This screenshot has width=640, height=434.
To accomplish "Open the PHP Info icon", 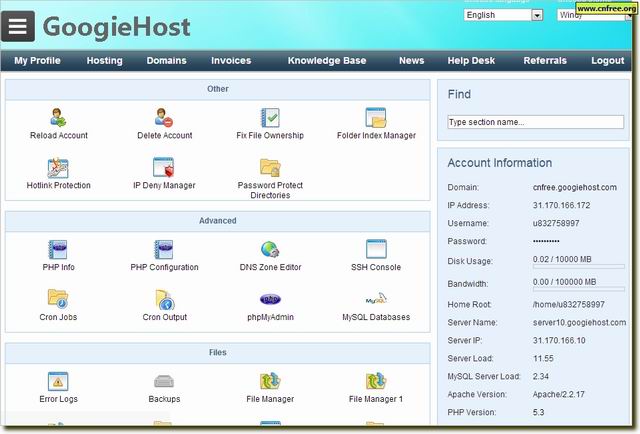I will click(x=58, y=249).
